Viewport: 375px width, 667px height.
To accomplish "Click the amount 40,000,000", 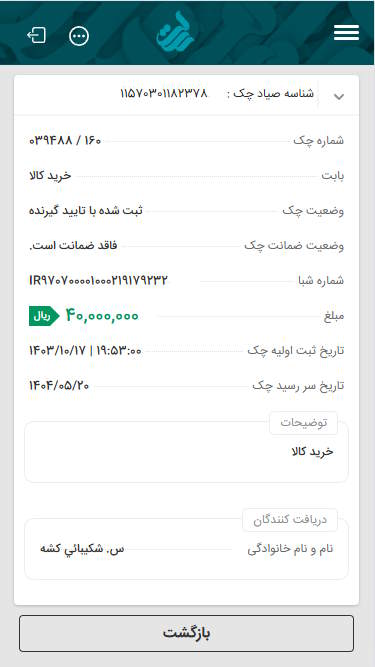I will [x=102, y=316].
